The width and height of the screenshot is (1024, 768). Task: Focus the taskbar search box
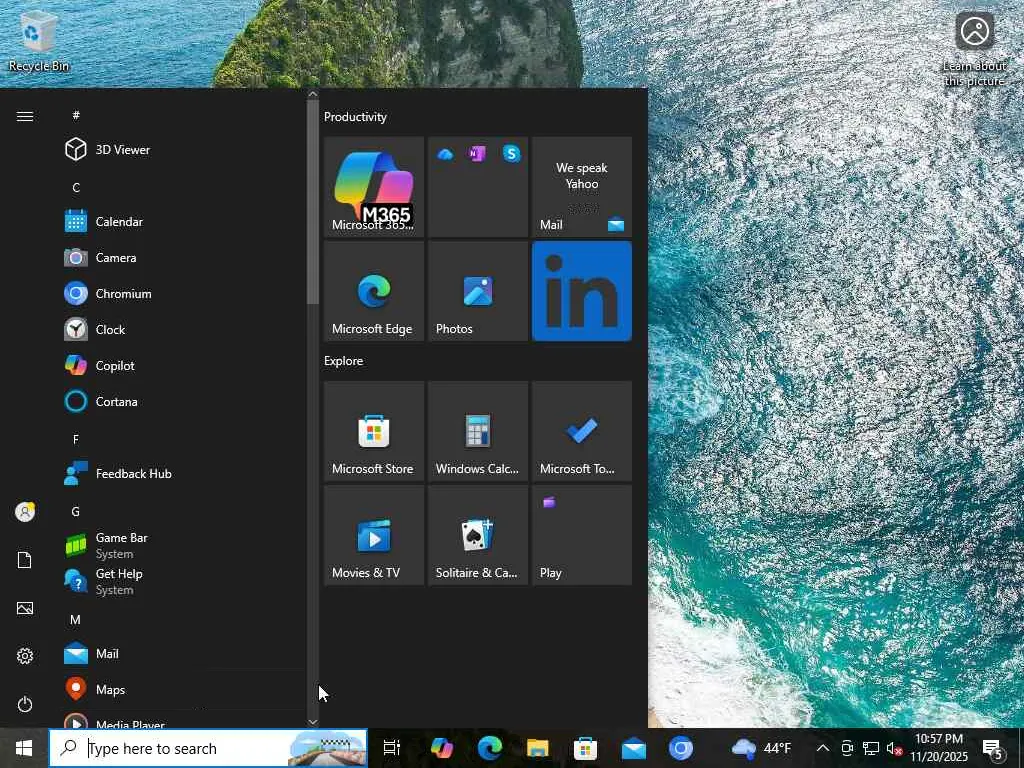click(208, 748)
